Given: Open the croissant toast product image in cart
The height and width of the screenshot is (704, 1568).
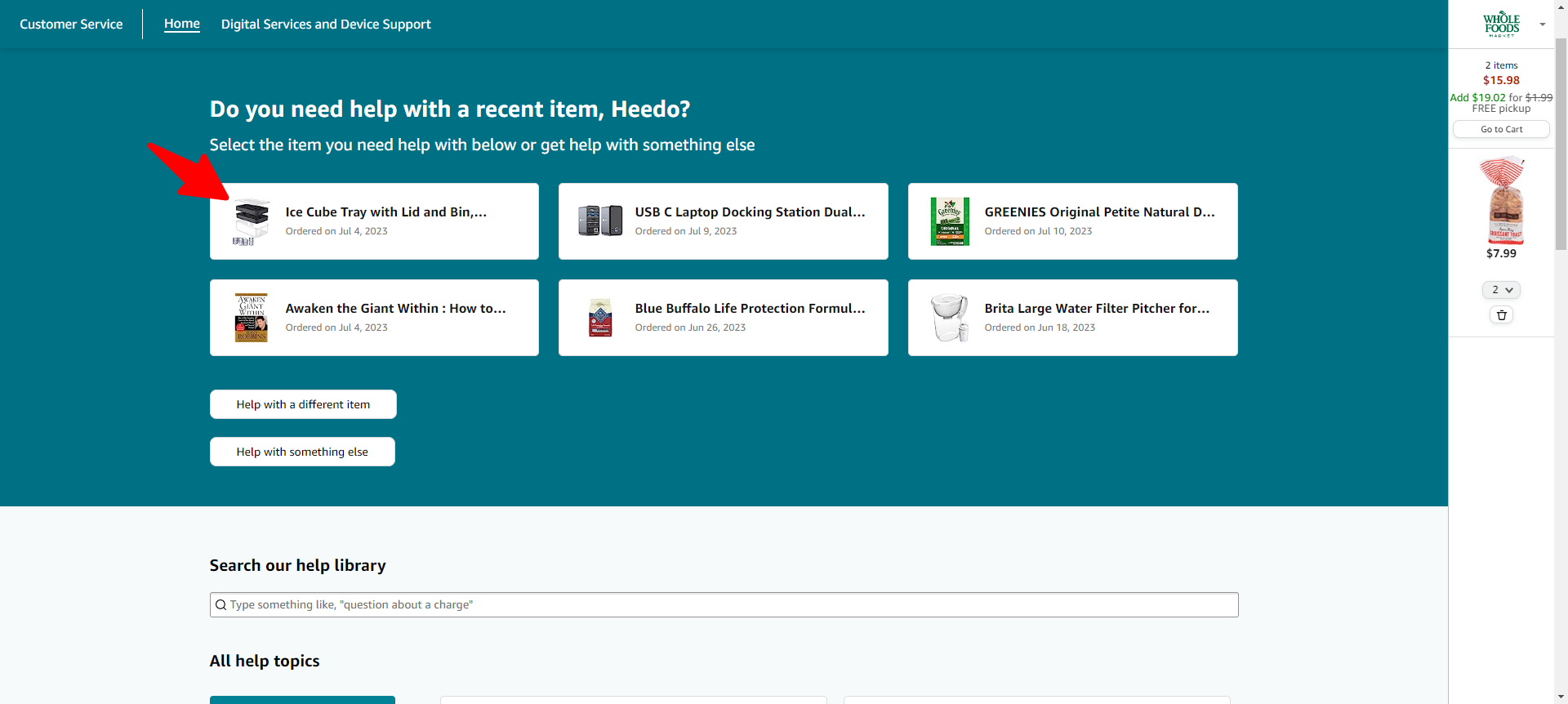Looking at the screenshot, I should [1501, 200].
